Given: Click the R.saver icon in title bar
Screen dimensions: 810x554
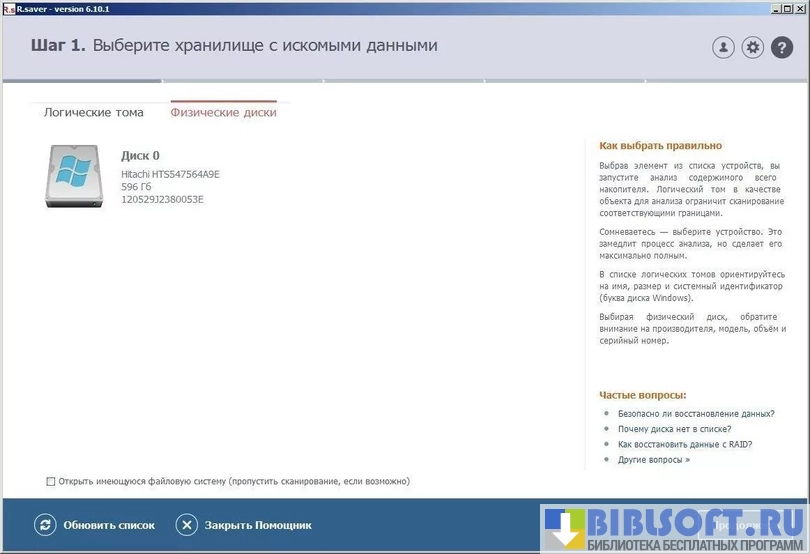Looking at the screenshot, I should tap(8, 6).
